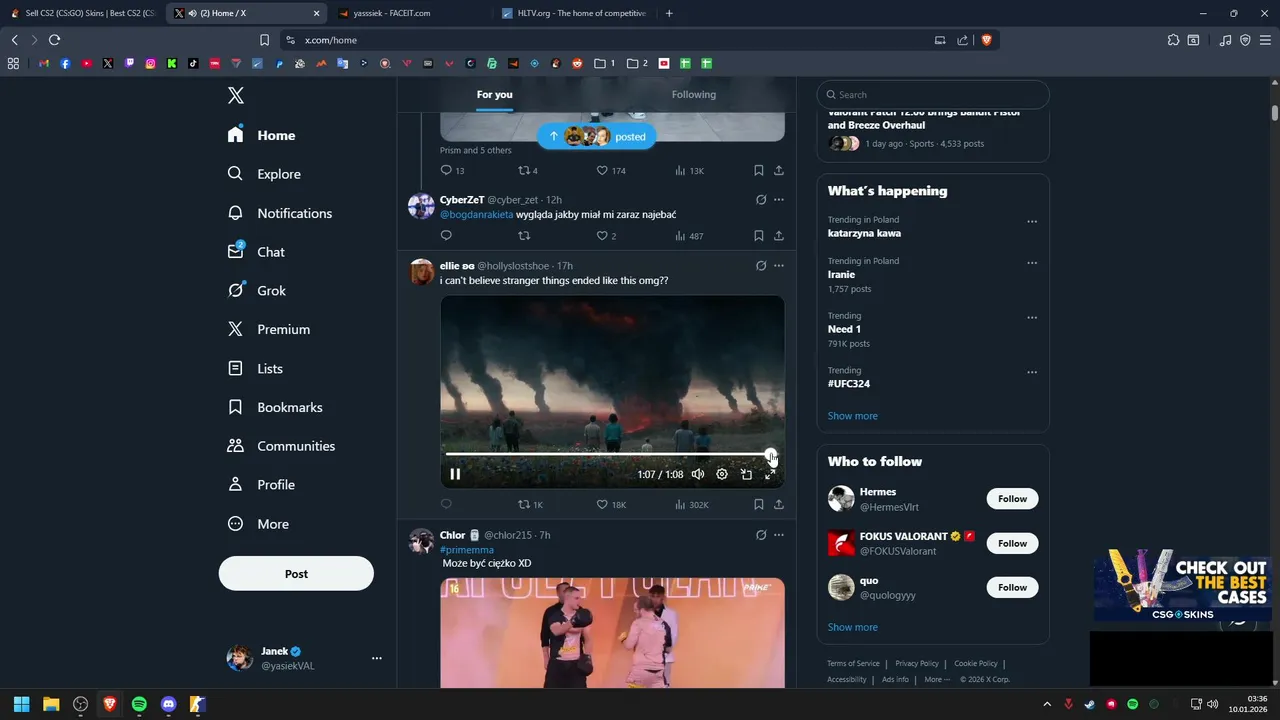Open Home from the sidebar
This screenshot has height=720, width=1280.
coord(262,135)
